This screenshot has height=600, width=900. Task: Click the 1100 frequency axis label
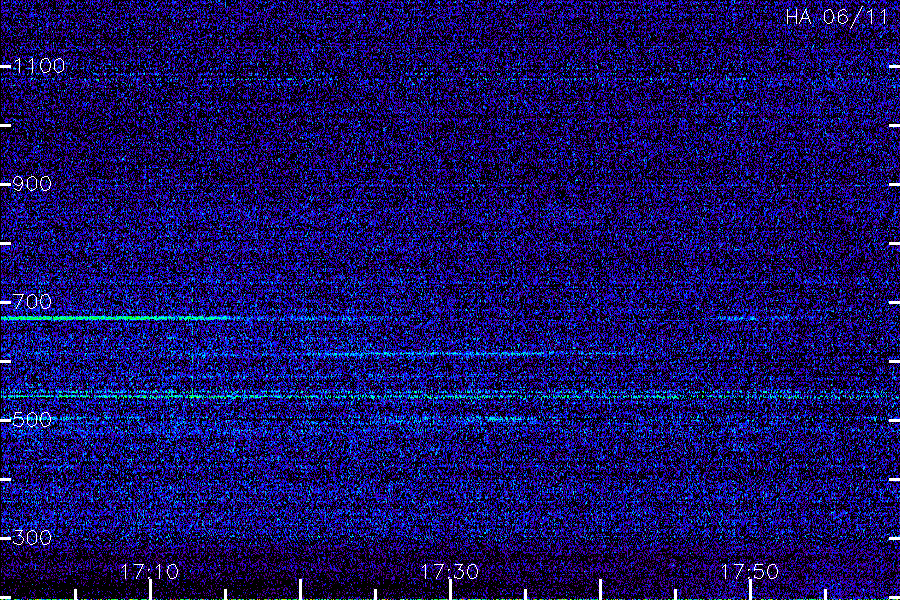[39, 66]
